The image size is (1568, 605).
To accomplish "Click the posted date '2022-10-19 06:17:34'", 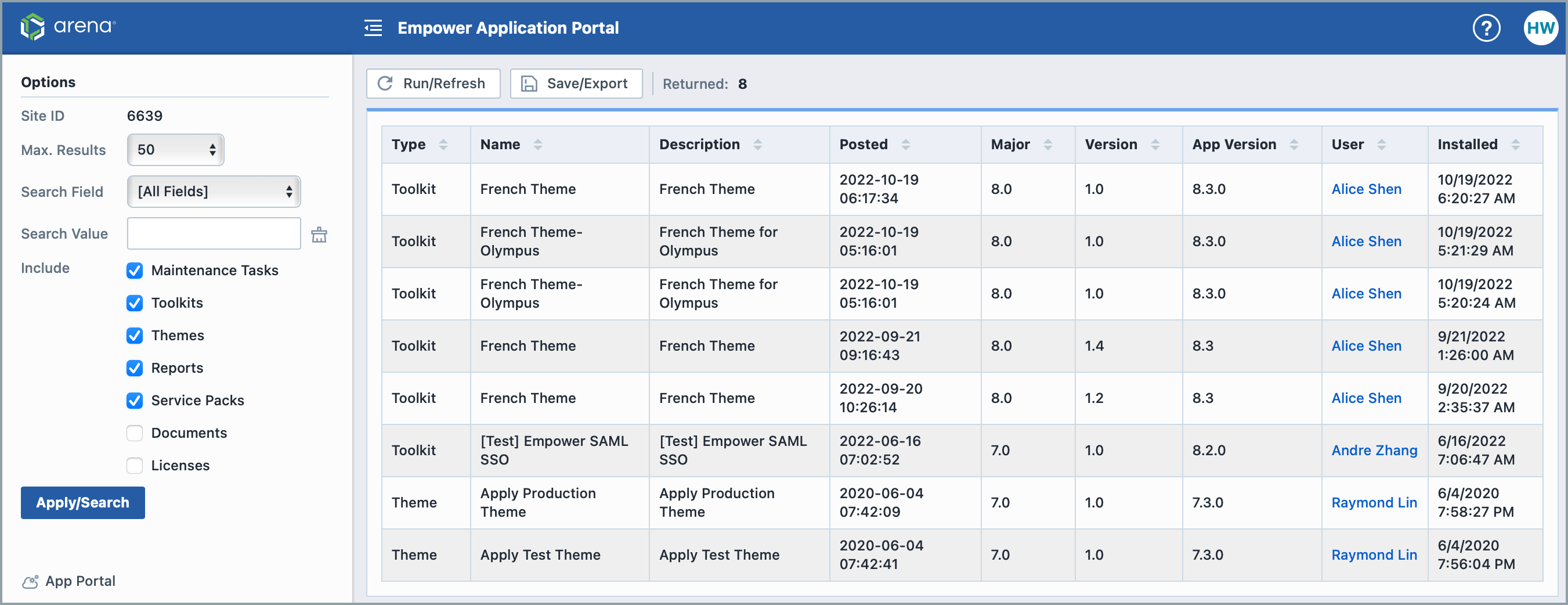I will coord(879,189).
